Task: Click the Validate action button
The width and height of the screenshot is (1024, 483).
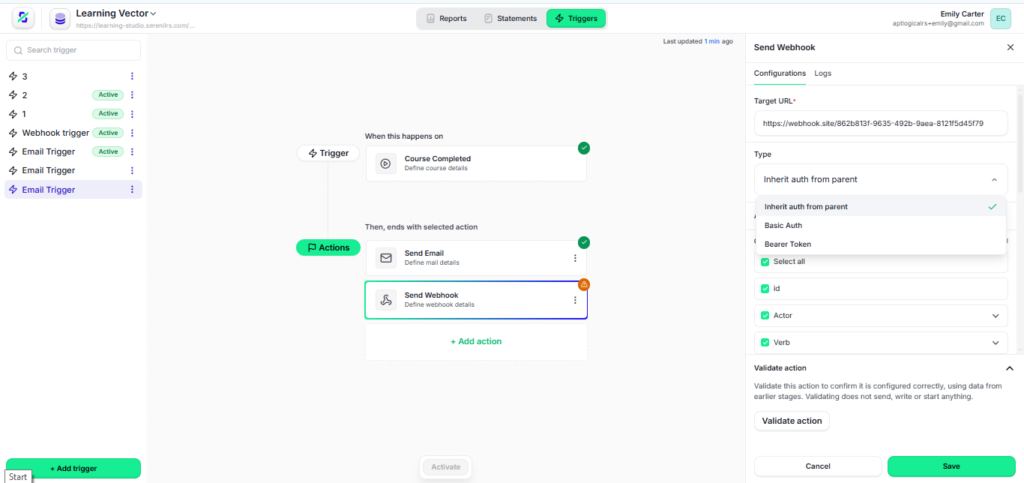Action: [x=792, y=421]
